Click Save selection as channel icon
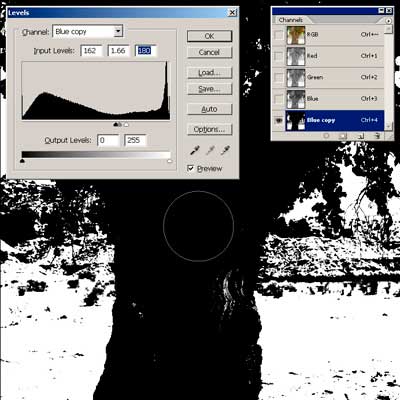Viewport: 400px width, 400px height. coord(342,136)
